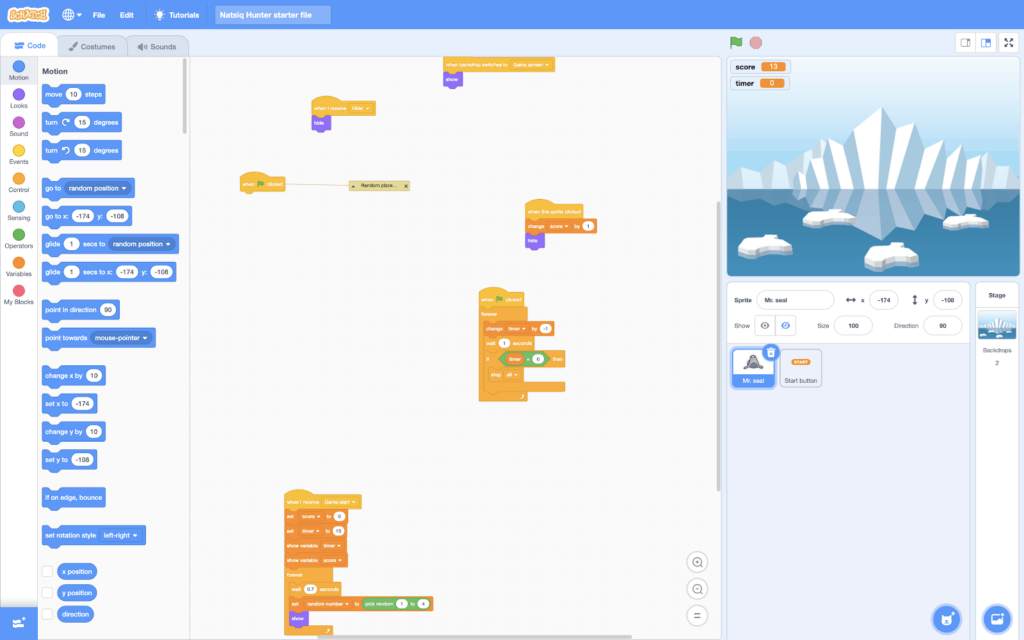This screenshot has height=640, width=1024.
Task: Open the language globe menu
Action: [x=71, y=14]
